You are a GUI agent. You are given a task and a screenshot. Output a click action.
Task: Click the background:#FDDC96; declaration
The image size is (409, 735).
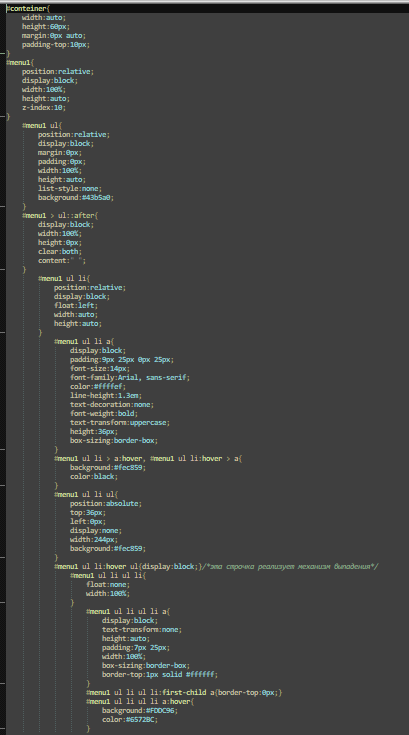140,711
